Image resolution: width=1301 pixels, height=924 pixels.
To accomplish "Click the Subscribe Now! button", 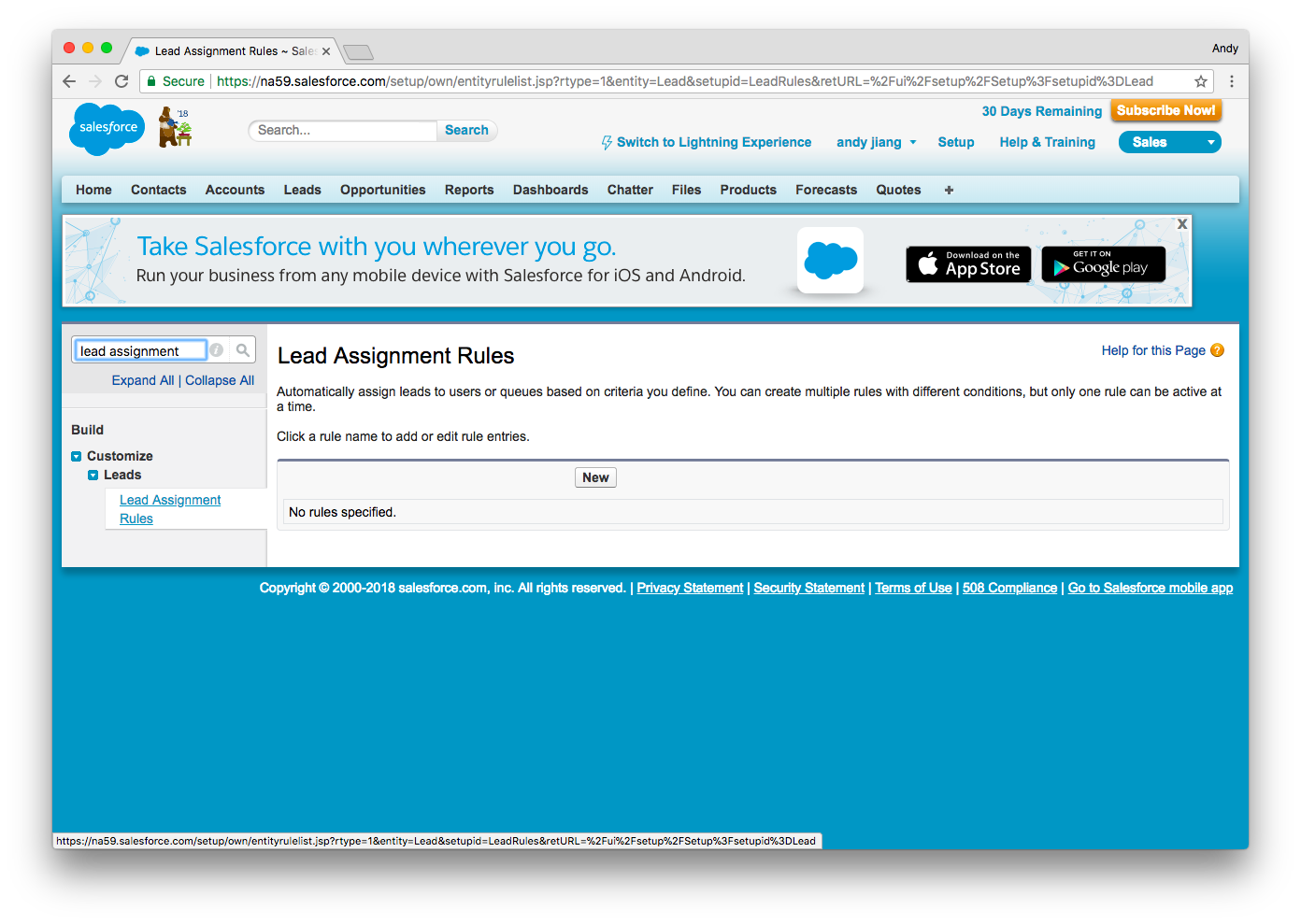I will (1165, 109).
